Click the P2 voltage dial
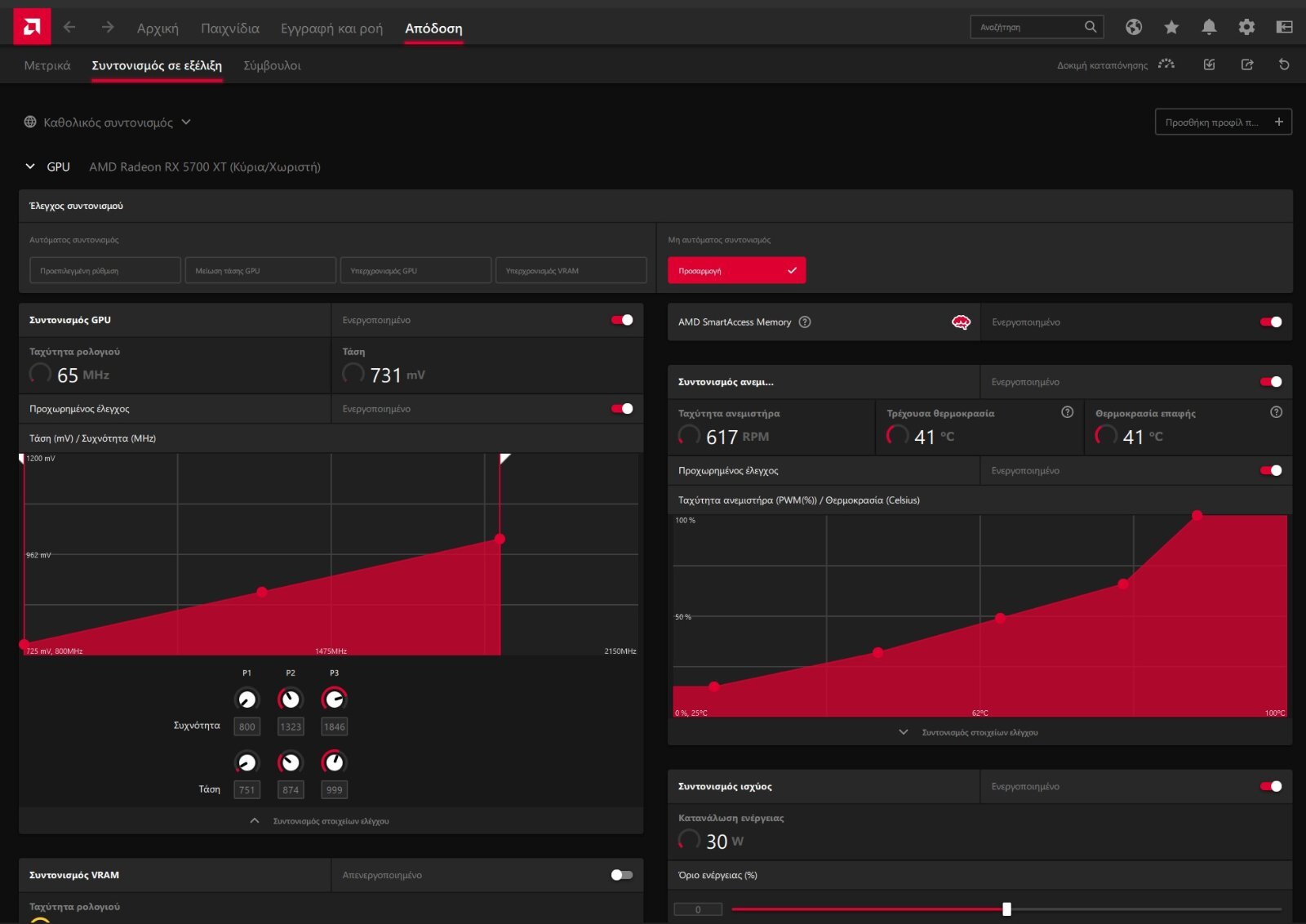Viewport: 1306px width, 924px height. tap(290, 762)
